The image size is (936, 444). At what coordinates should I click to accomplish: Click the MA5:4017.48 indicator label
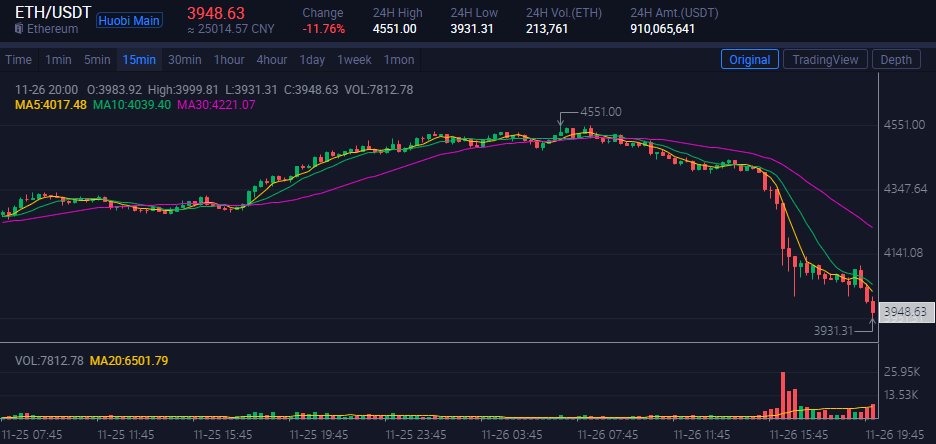click(x=51, y=104)
